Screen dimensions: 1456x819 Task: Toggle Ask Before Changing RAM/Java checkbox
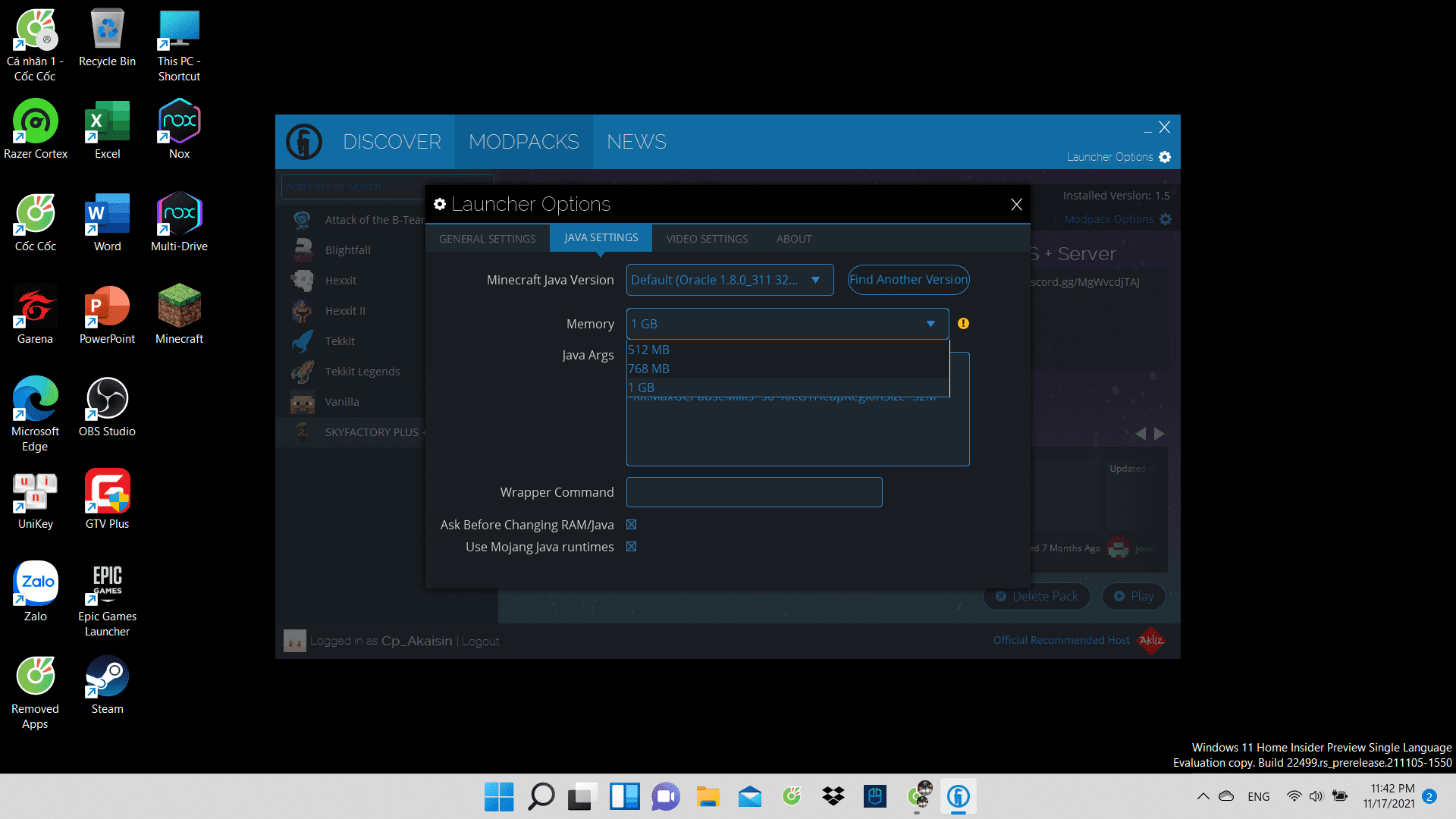point(631,525)
